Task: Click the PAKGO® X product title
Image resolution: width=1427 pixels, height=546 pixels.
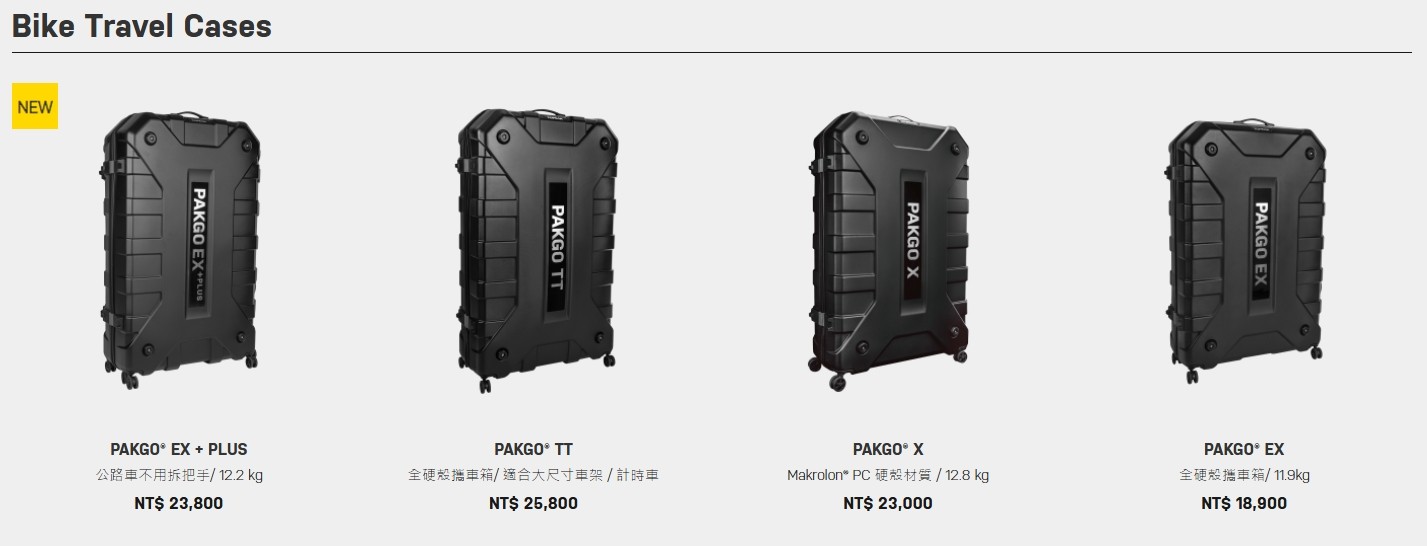Action: tap(888, 449)
